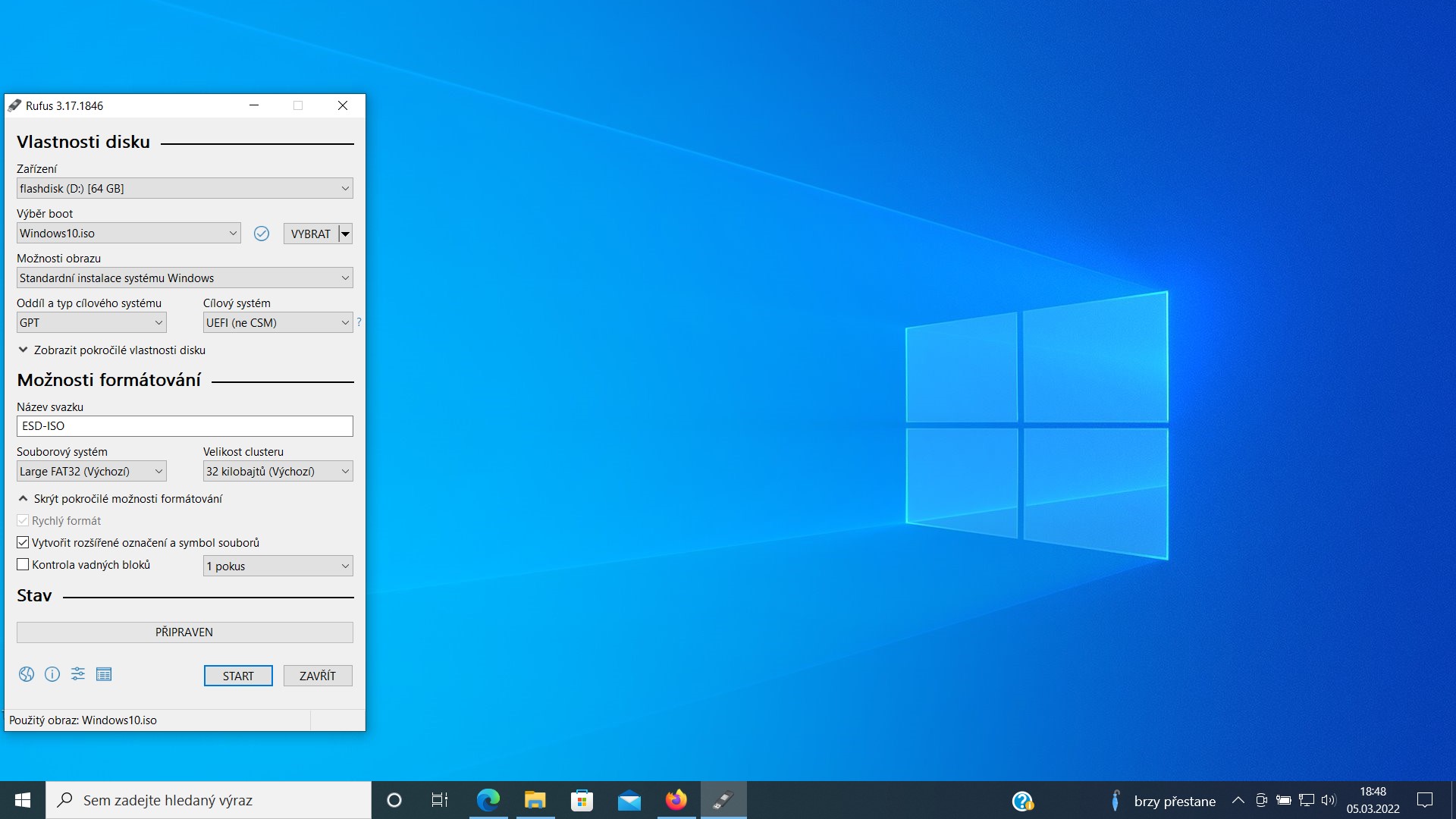Screen dimensions: 1456x819
Task: Show the Rufus log icon
Action: (x=104, y=674)
